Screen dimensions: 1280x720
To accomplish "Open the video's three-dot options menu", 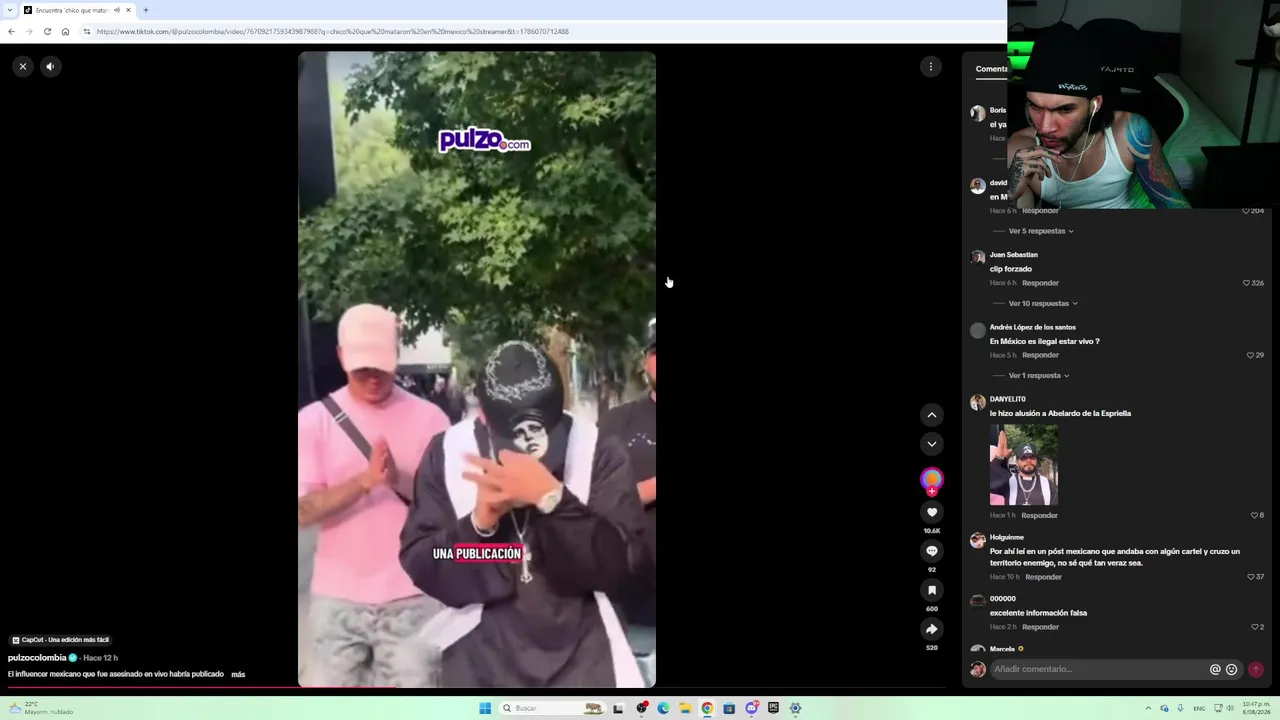I will coord(931,67).
